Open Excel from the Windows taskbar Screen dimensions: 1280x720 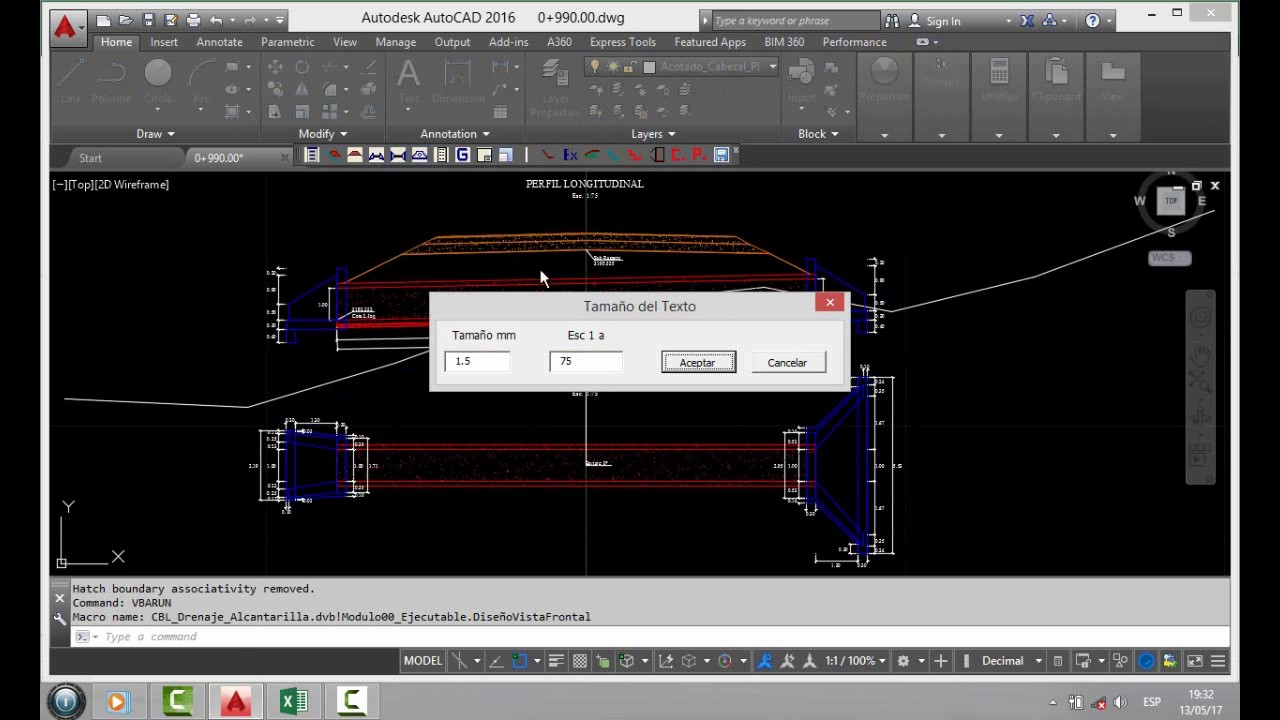coord(294,701)
